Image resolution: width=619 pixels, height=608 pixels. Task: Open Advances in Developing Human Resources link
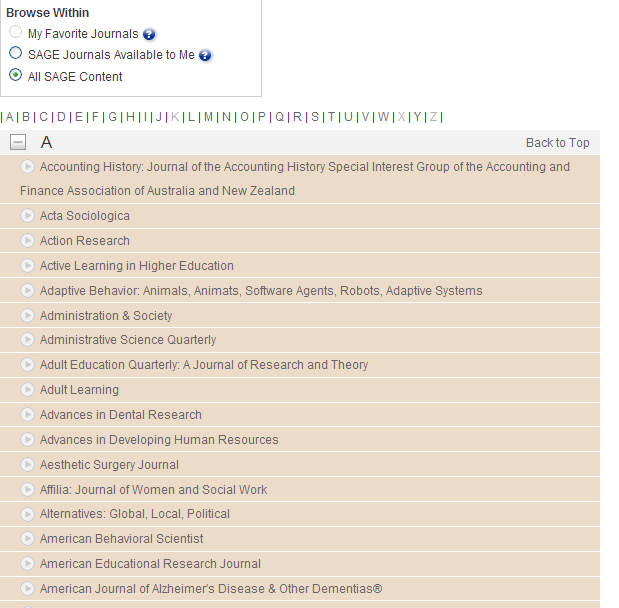159,440
